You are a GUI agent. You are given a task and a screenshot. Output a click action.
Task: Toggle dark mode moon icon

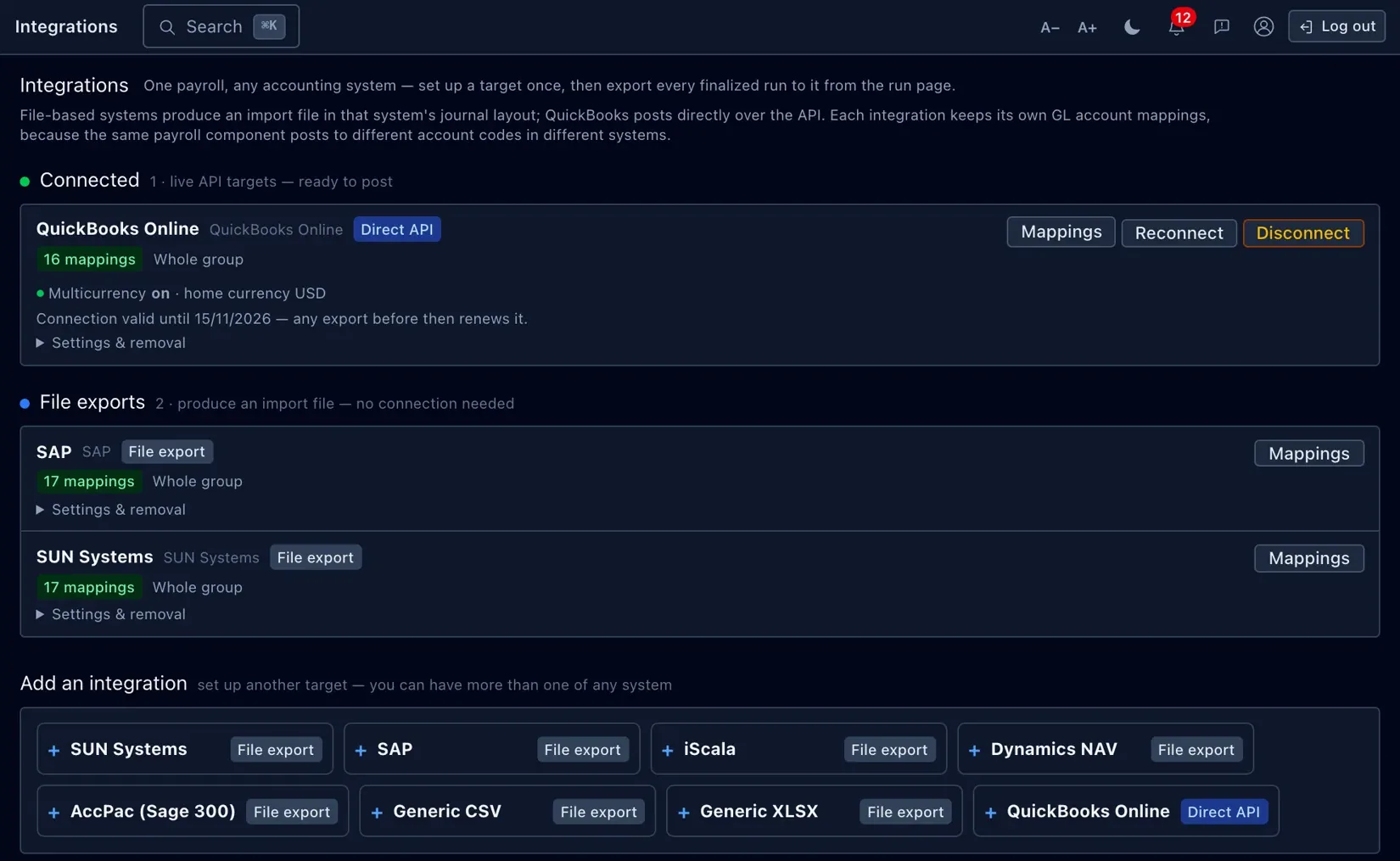coord(1132,27)
